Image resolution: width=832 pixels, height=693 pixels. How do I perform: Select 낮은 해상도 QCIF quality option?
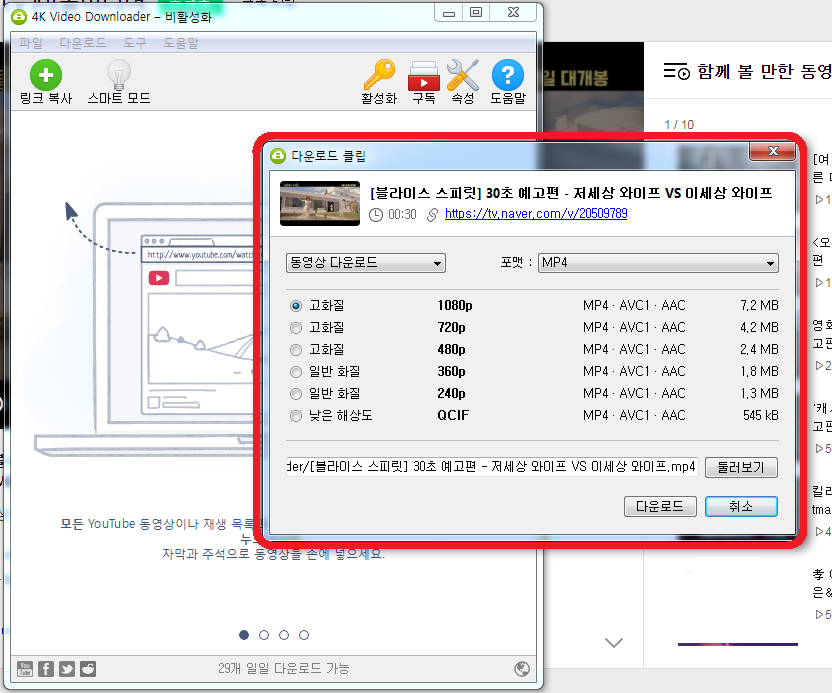pos(296,416)
